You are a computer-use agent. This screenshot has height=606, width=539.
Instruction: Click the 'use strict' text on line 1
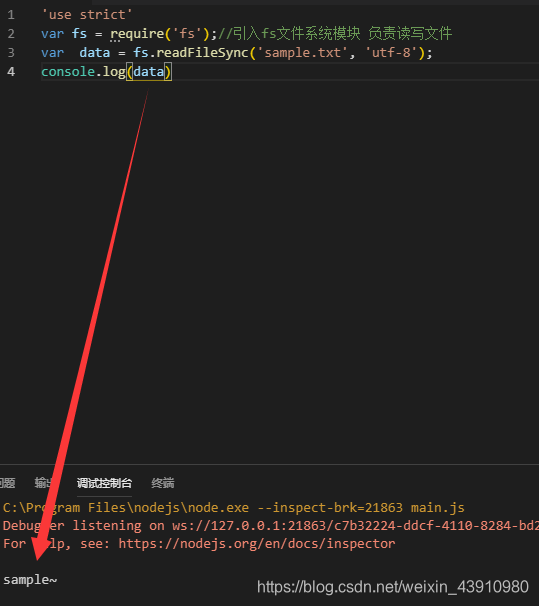click(x=87, y=15)
